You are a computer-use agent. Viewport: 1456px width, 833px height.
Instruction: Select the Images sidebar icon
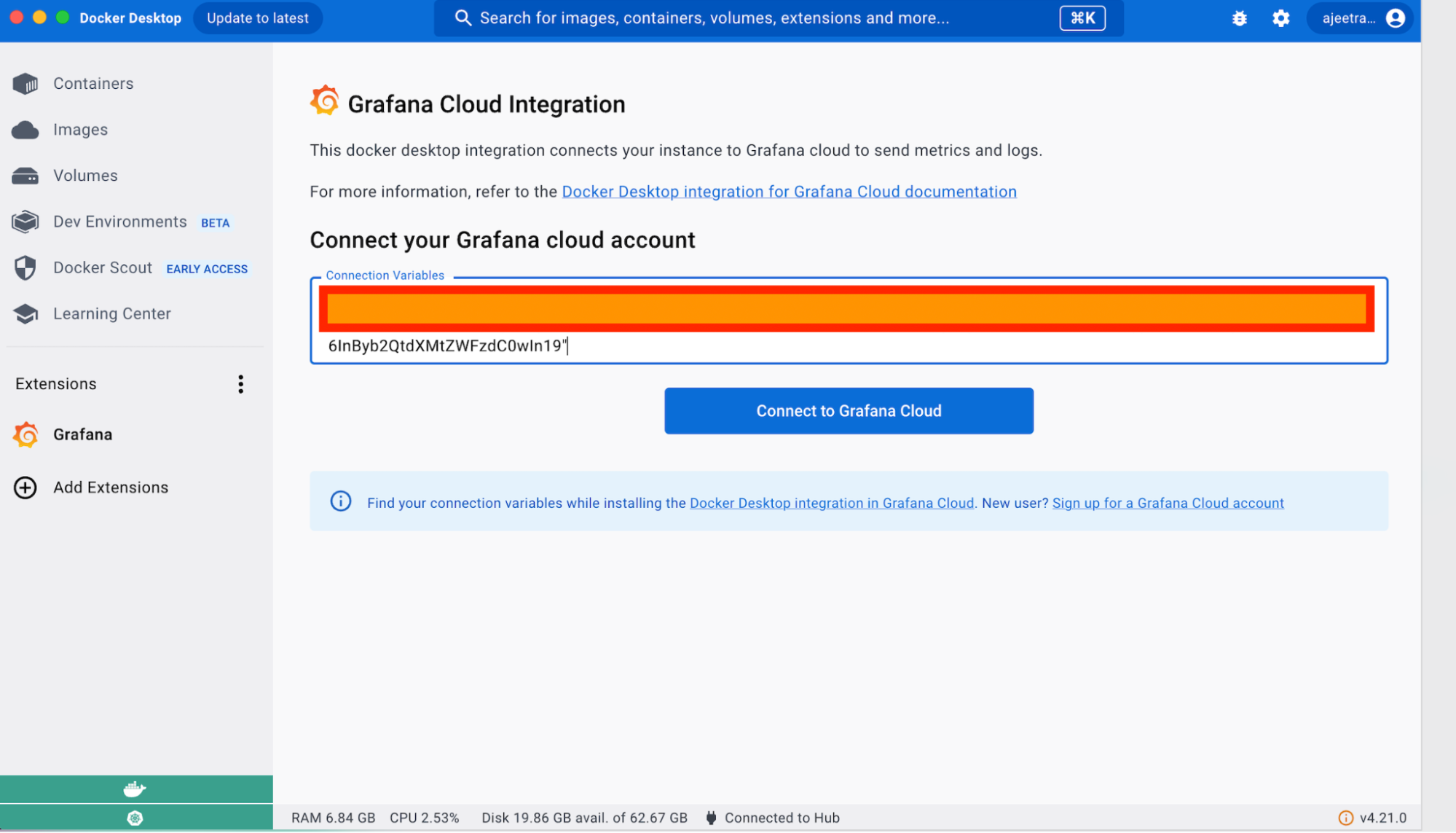25,129
